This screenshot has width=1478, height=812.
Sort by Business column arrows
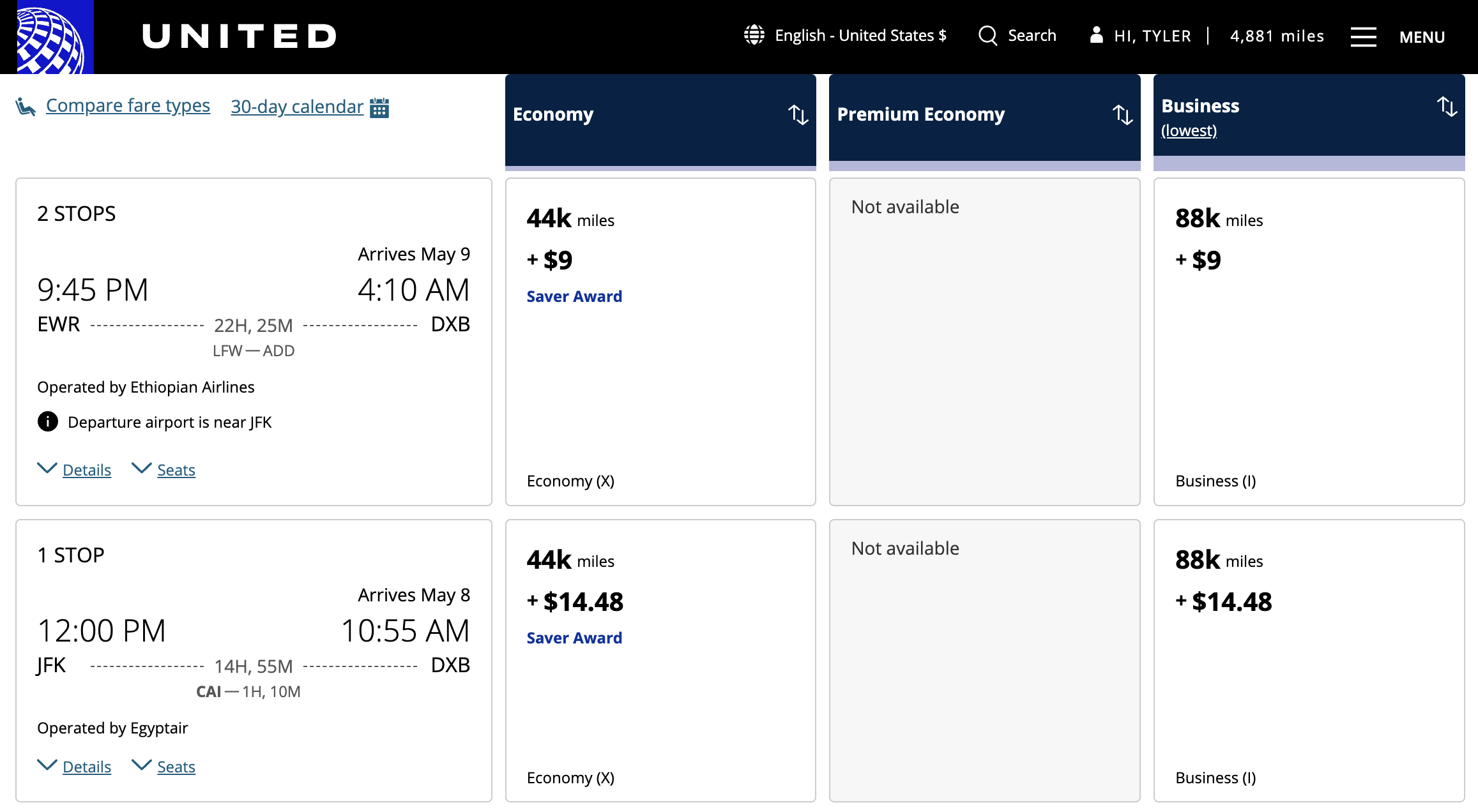pos(1447,106)
